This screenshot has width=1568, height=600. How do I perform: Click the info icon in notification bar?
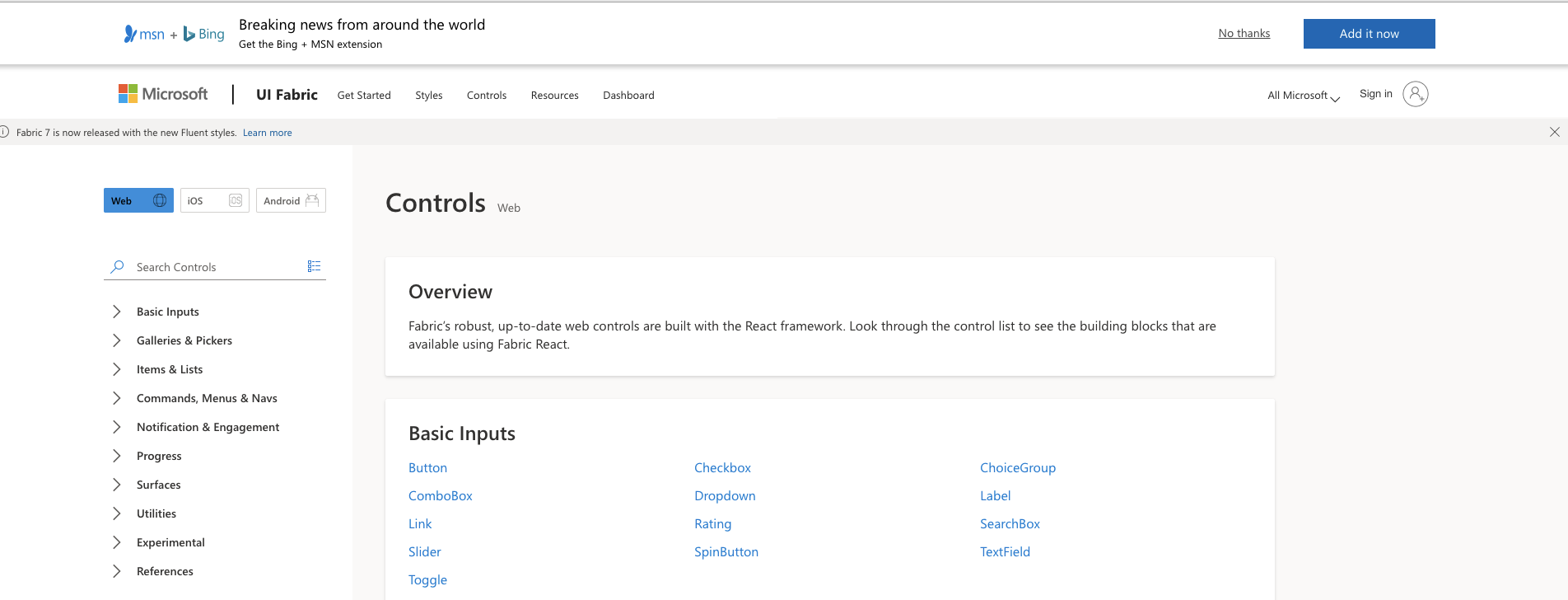pyautogui.click(x=4, y=132)
